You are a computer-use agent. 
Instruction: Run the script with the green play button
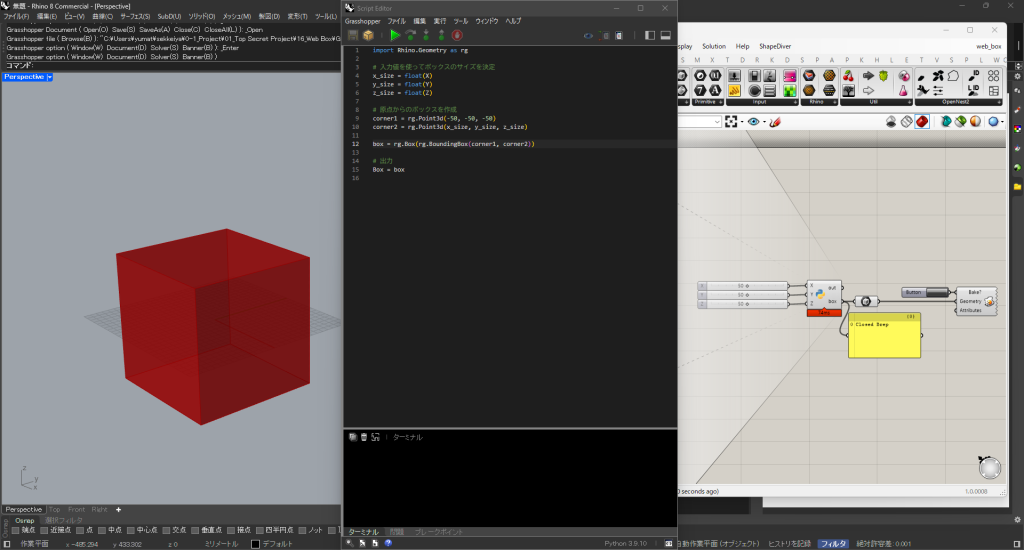[x=395, y=35]
